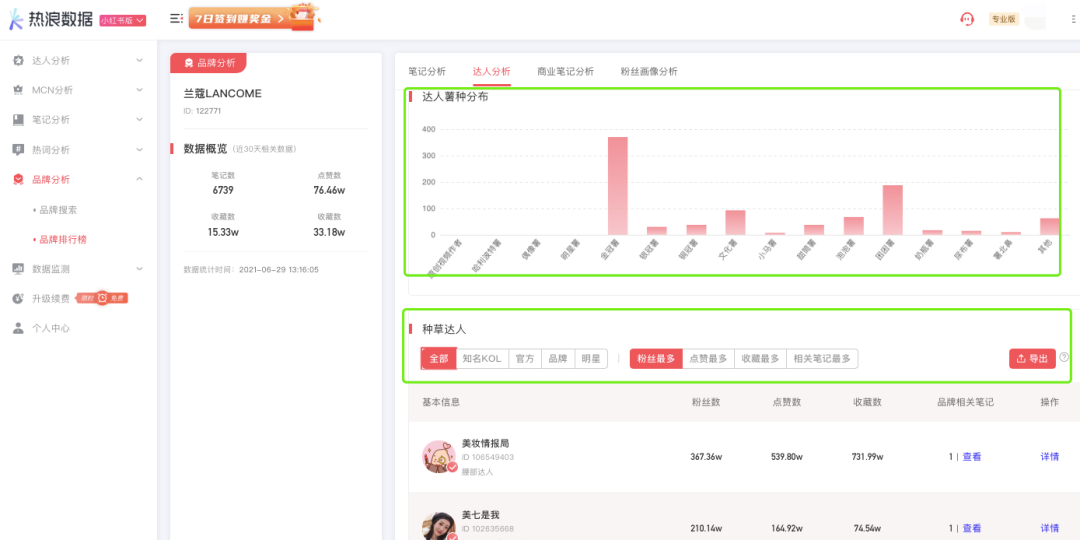Open the 小红书版 version dropdown
The image size is (1080, 540).
[123, 21]
